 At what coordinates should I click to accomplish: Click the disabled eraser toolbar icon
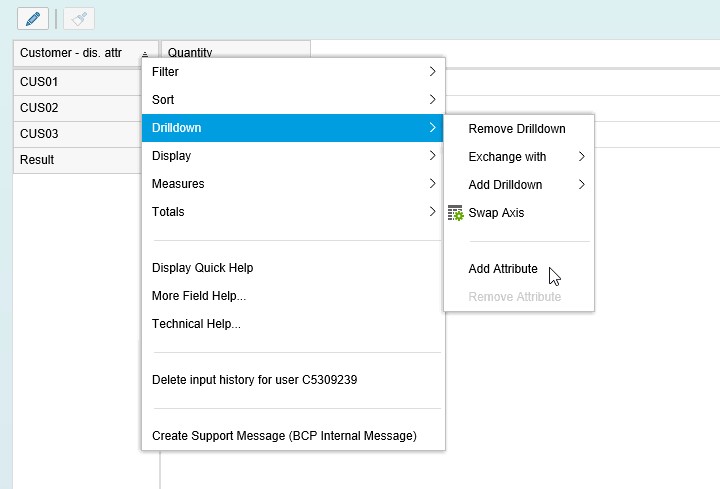click(x=79, y=19)
